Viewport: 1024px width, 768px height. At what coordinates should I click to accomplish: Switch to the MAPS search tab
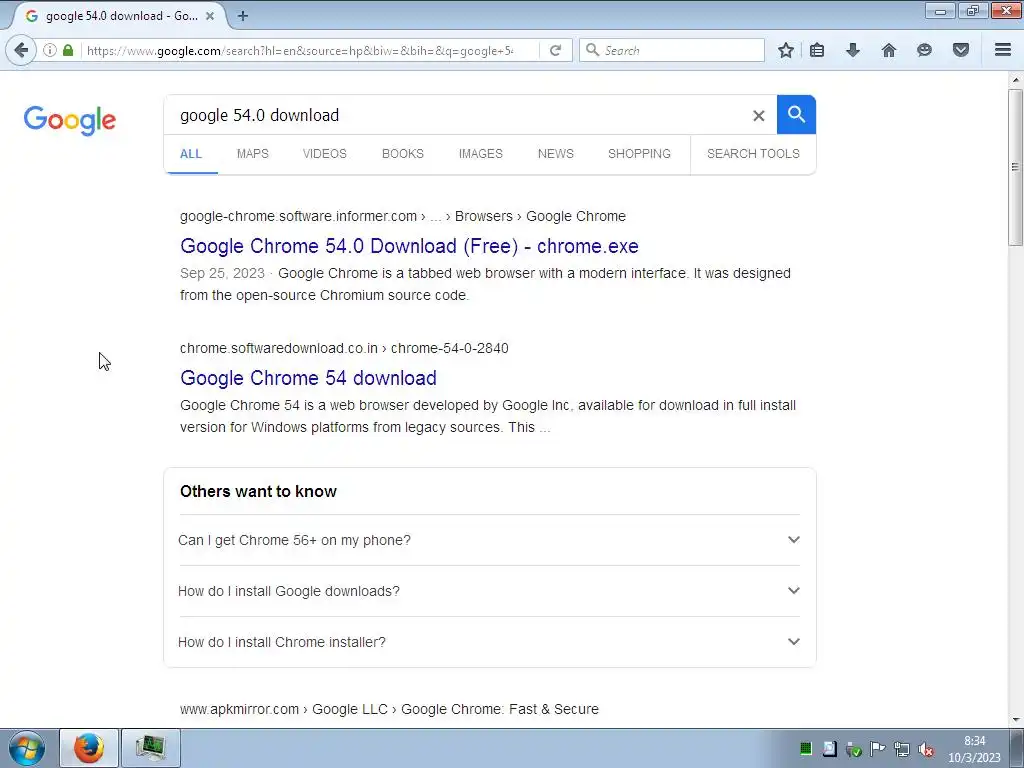click(253, 154)
